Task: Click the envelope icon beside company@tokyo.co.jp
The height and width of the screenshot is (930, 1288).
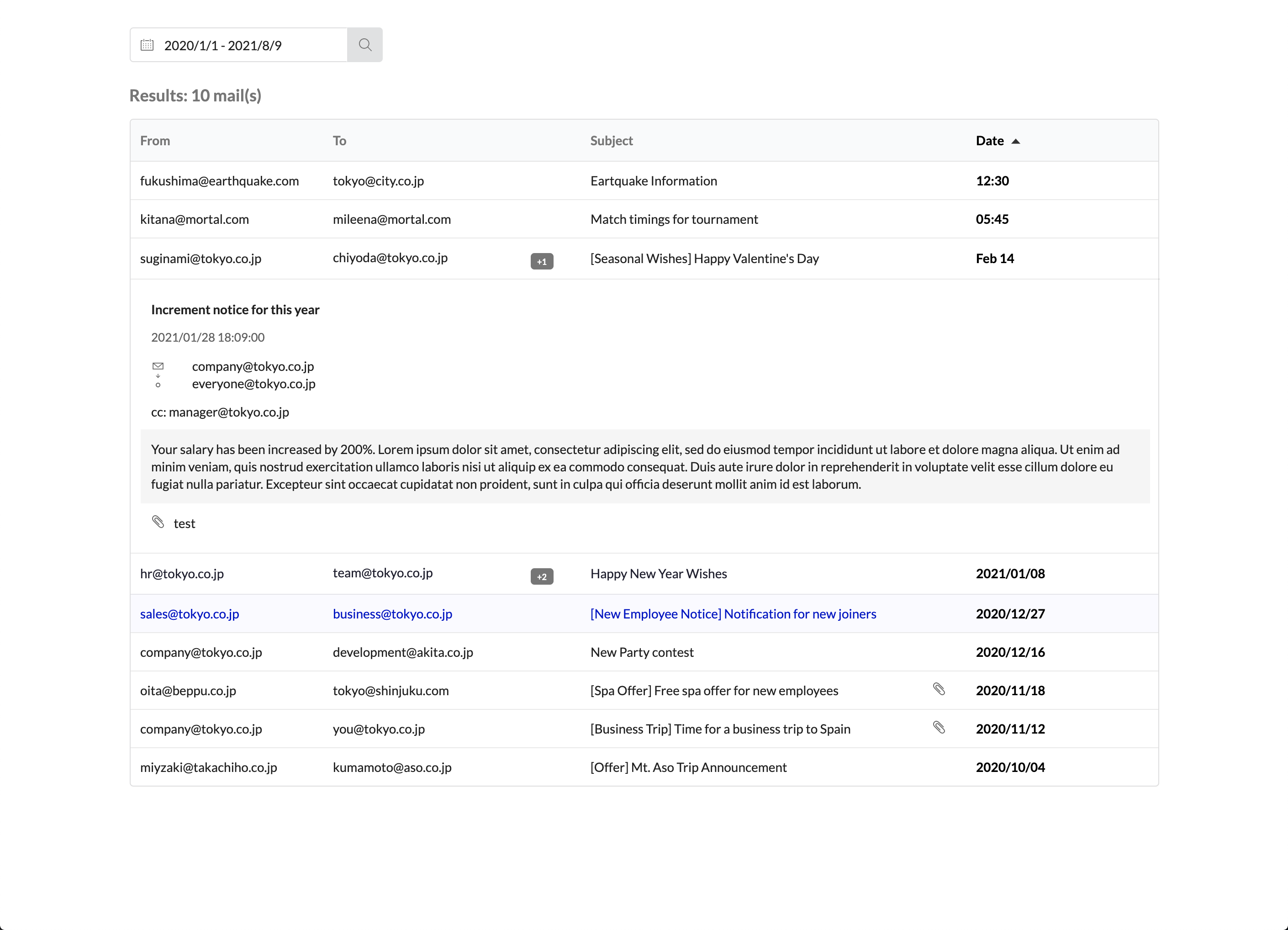Action: point(158,366)
